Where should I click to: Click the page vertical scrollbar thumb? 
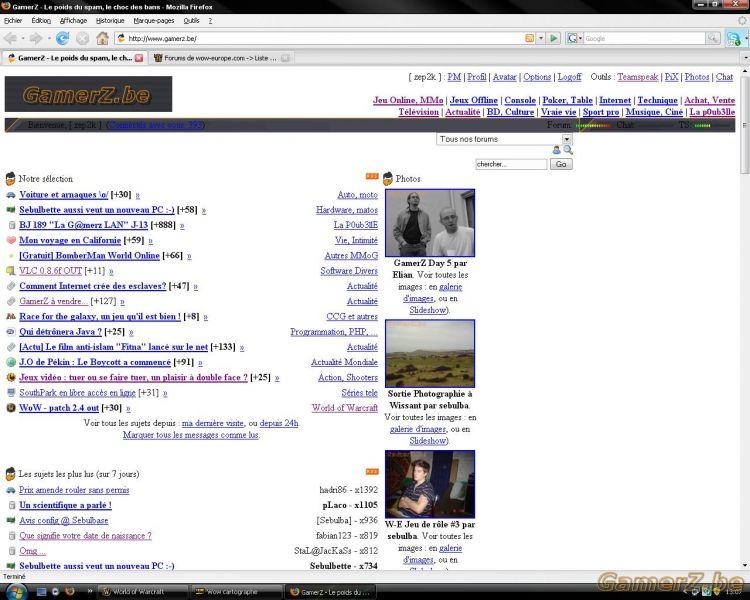tap(745, 127)
